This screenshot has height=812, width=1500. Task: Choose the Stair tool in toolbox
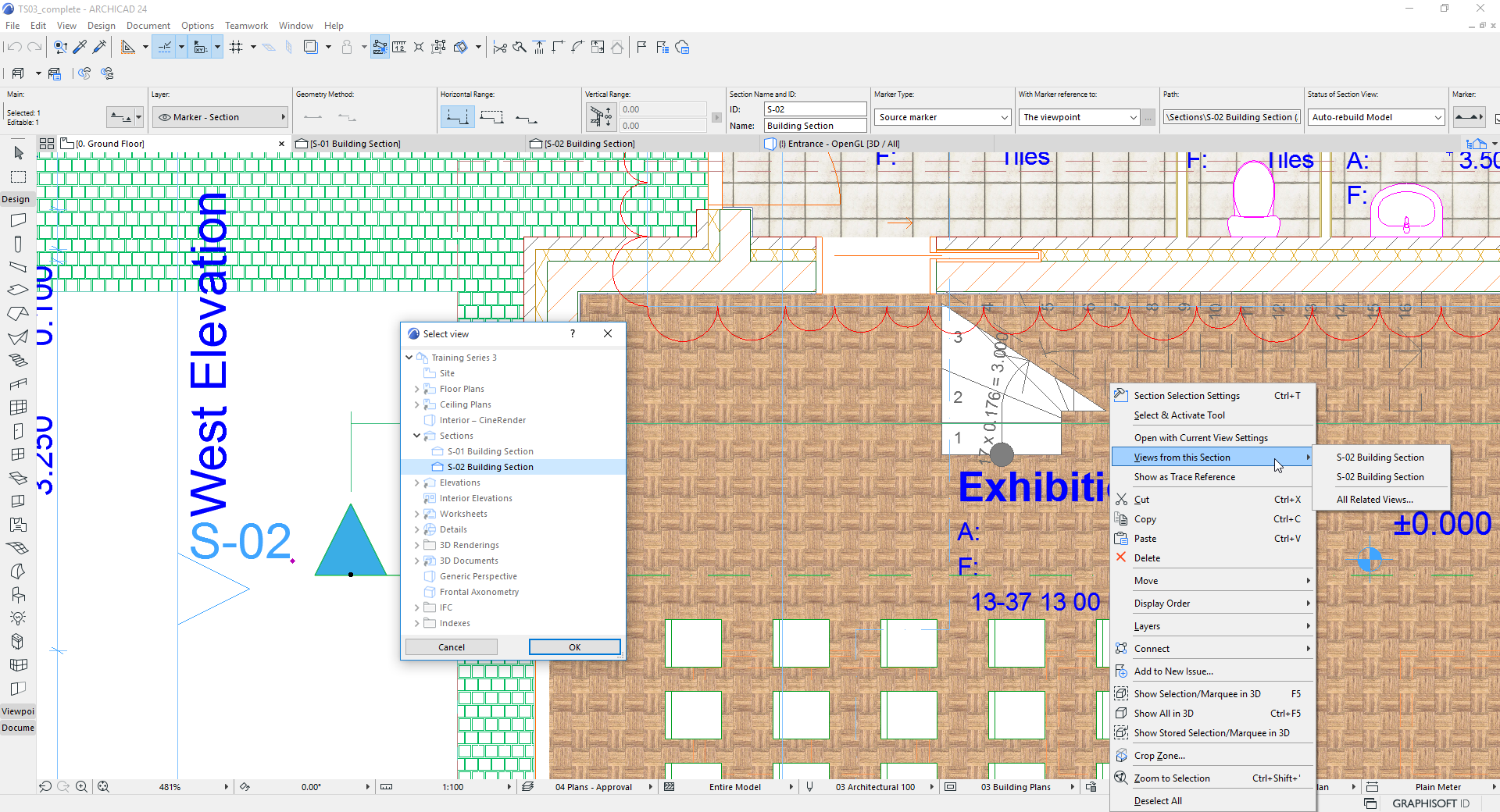pyautogui.click(x=19, y=360)
